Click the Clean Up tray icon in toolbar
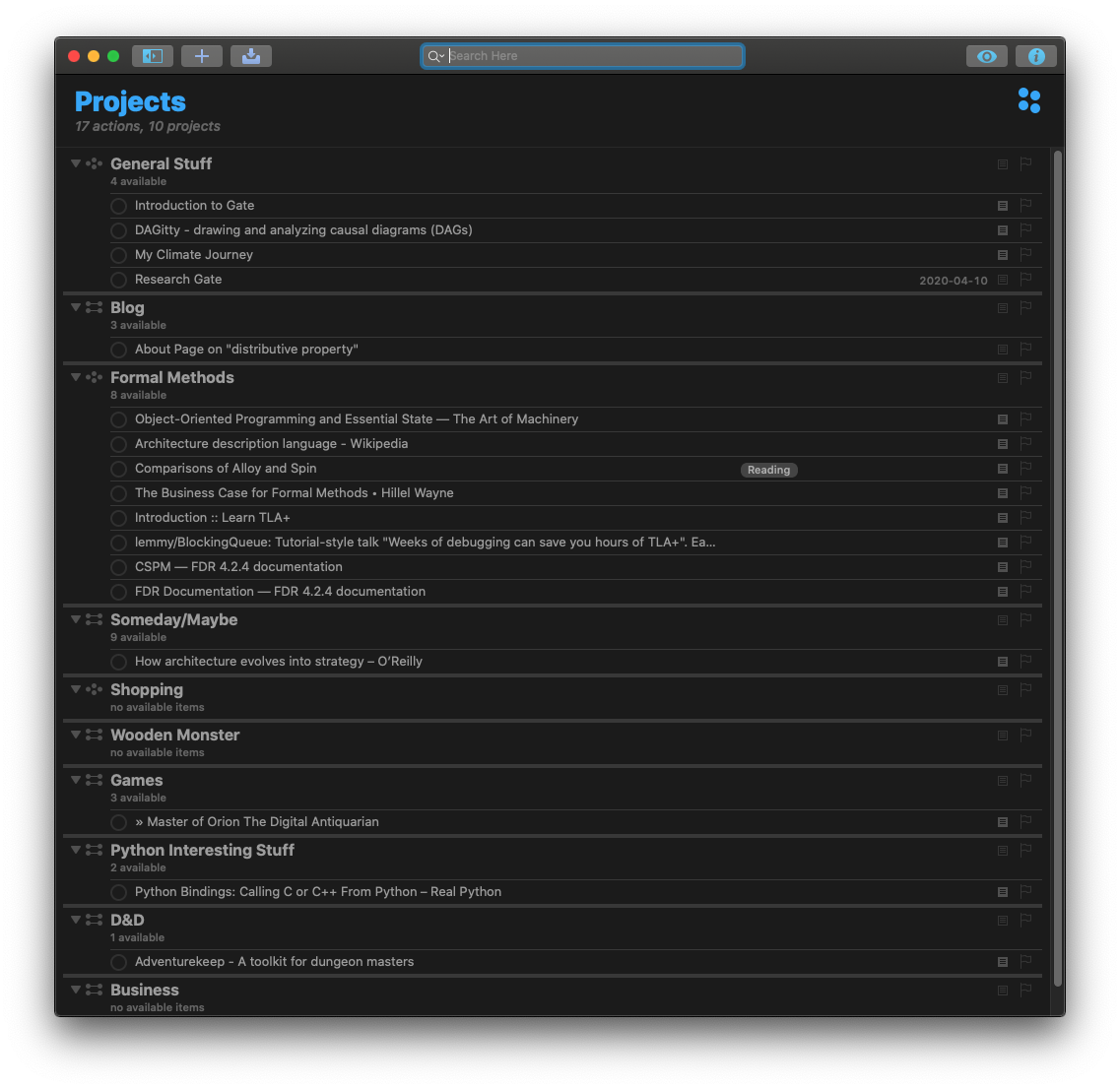The image size is (1120, 1089). [x=250, y=56]
